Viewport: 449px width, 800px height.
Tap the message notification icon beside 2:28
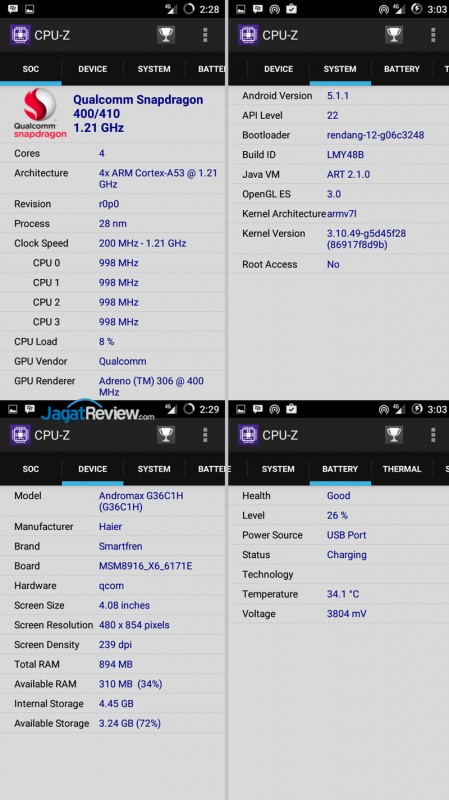click(x=13, y=9)
